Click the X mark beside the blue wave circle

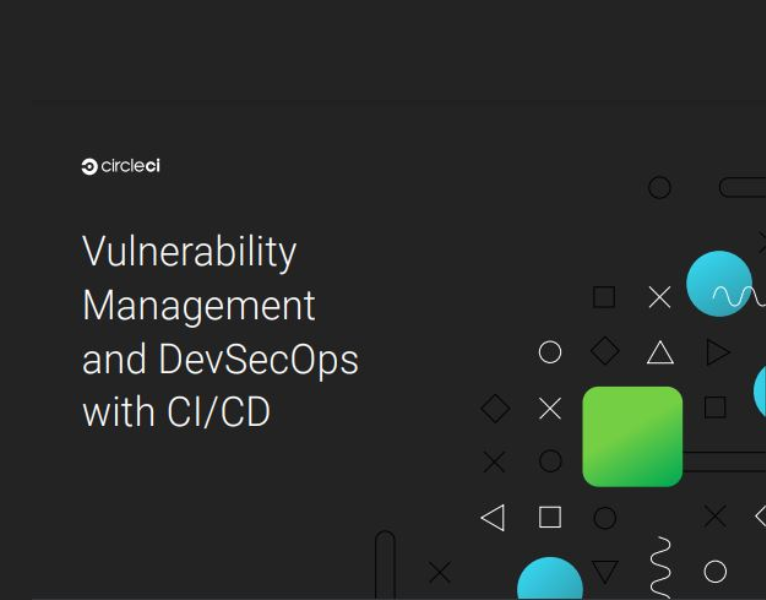660,297
